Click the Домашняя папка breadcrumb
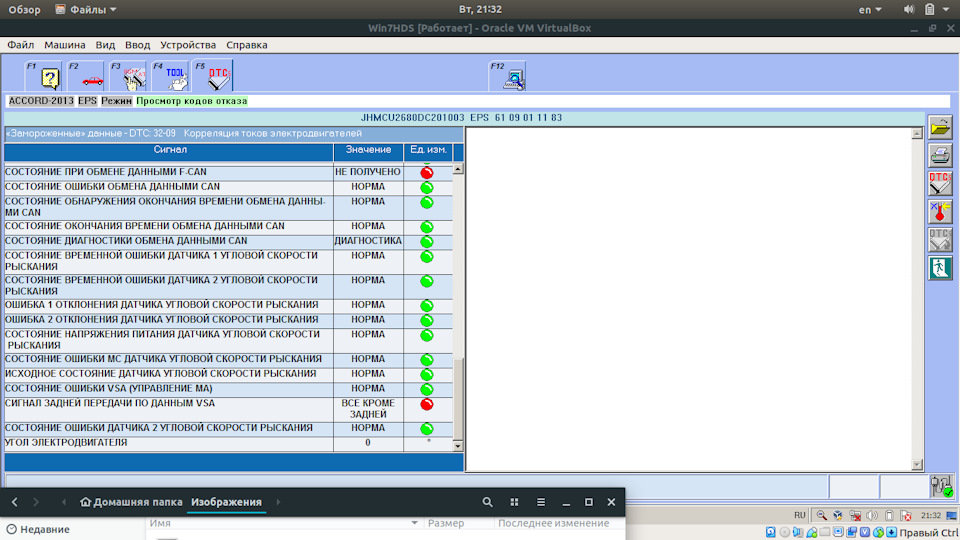Screen dimensions: 960x540 pyautogui.click(x=131, y=502)
